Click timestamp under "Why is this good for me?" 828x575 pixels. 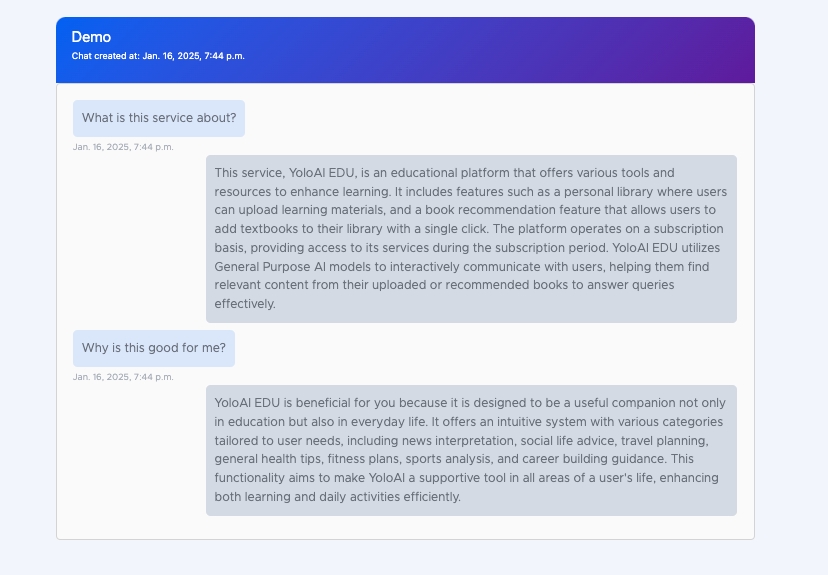(x=123, y=377)
